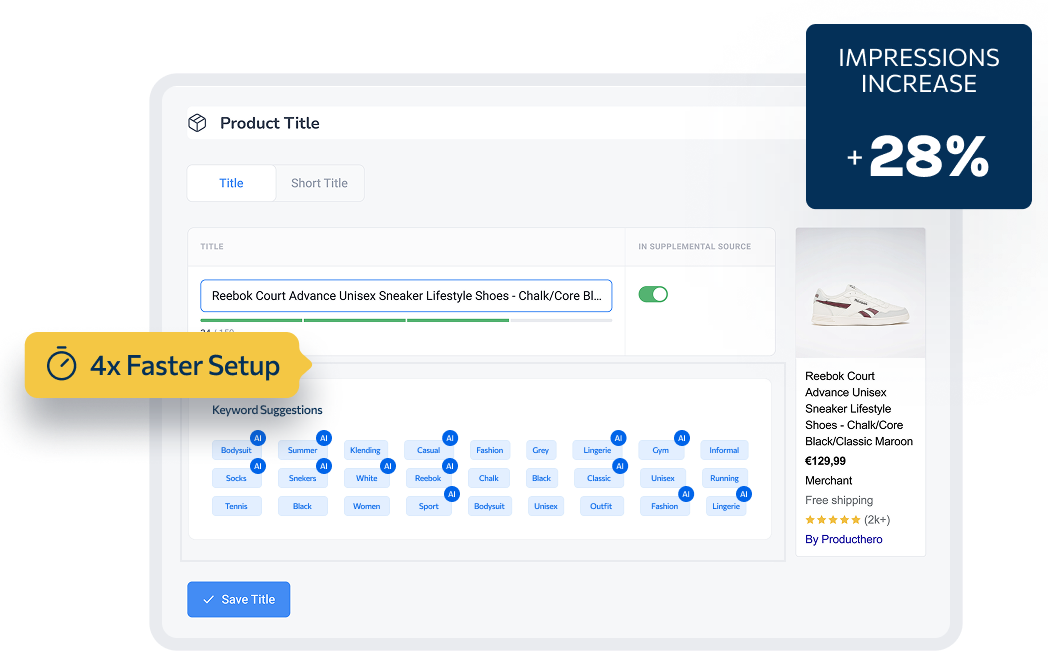Add the Casual keyword suggestion
This screenshot has height=654, width=1048.
point(428,450)
